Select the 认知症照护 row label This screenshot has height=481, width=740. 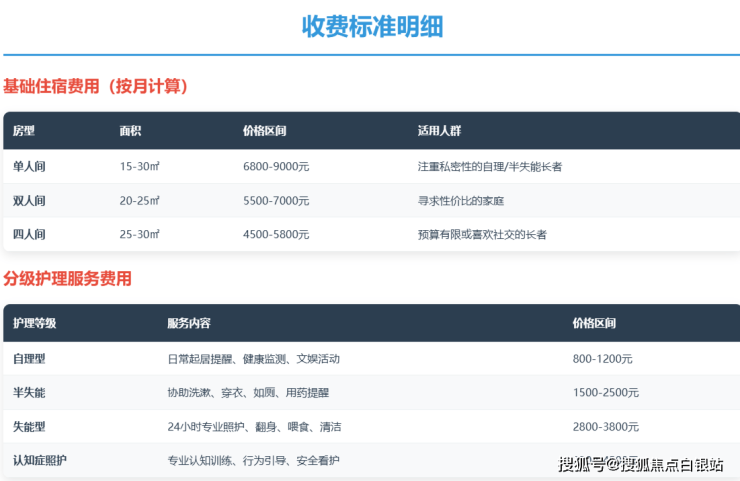41,460
